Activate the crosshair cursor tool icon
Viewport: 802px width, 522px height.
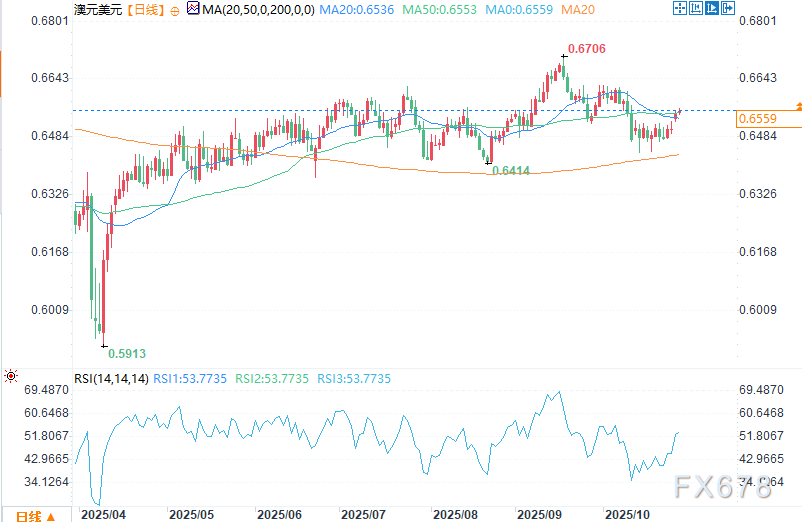(680, 8)
